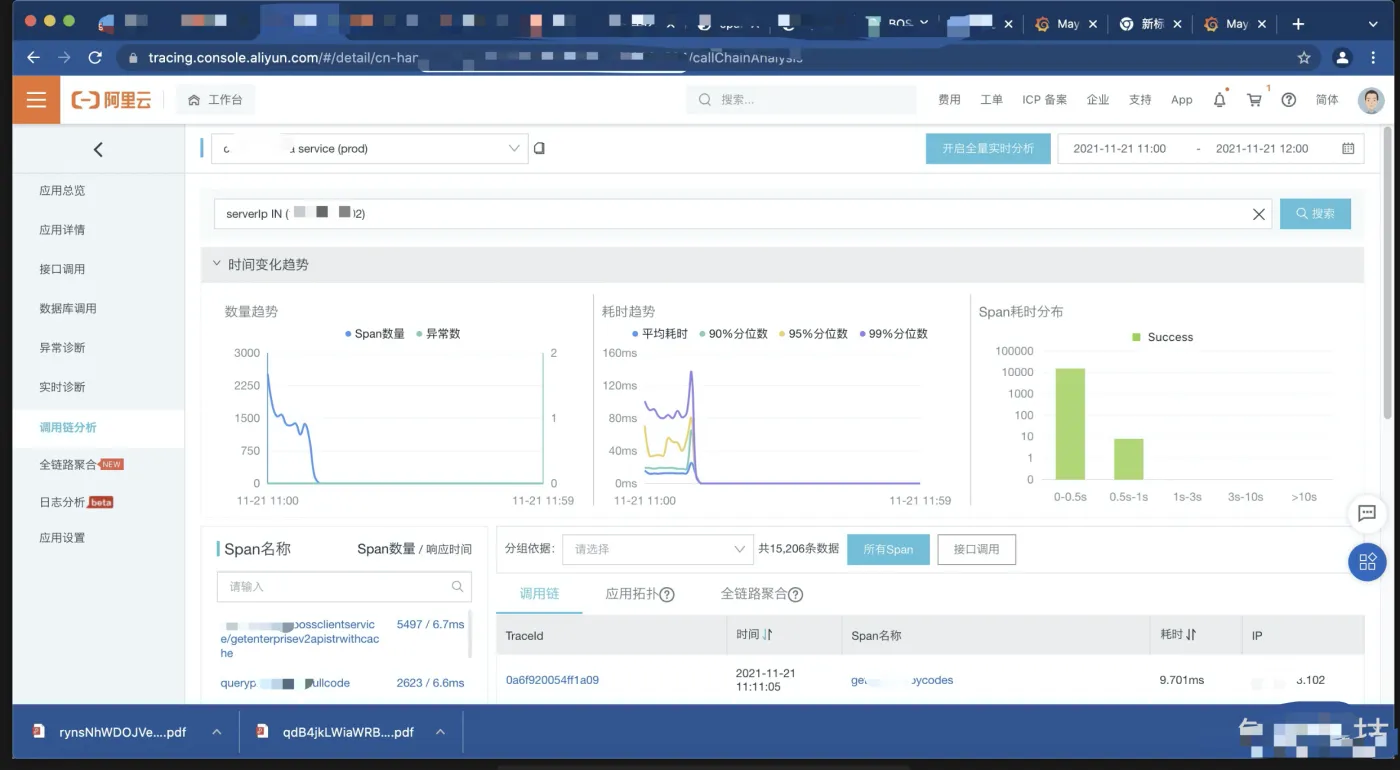Open the 工作台 workbench button
Screen dimensions: 1400x770
pos(215,100)
